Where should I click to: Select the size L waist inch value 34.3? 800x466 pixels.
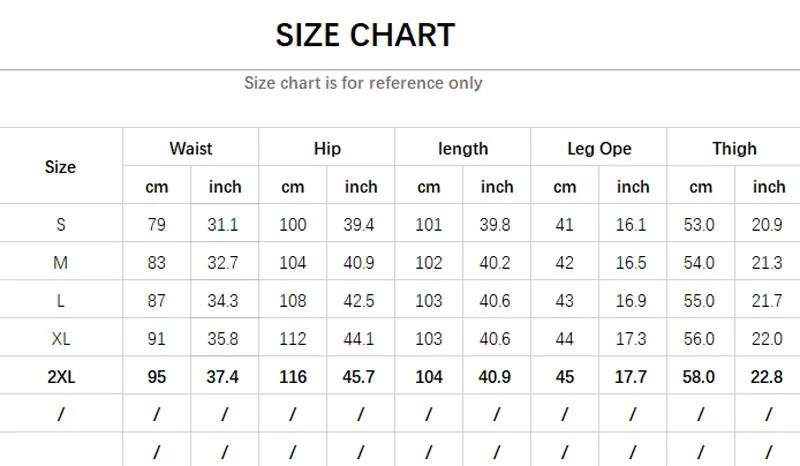(x=224, y=301)
